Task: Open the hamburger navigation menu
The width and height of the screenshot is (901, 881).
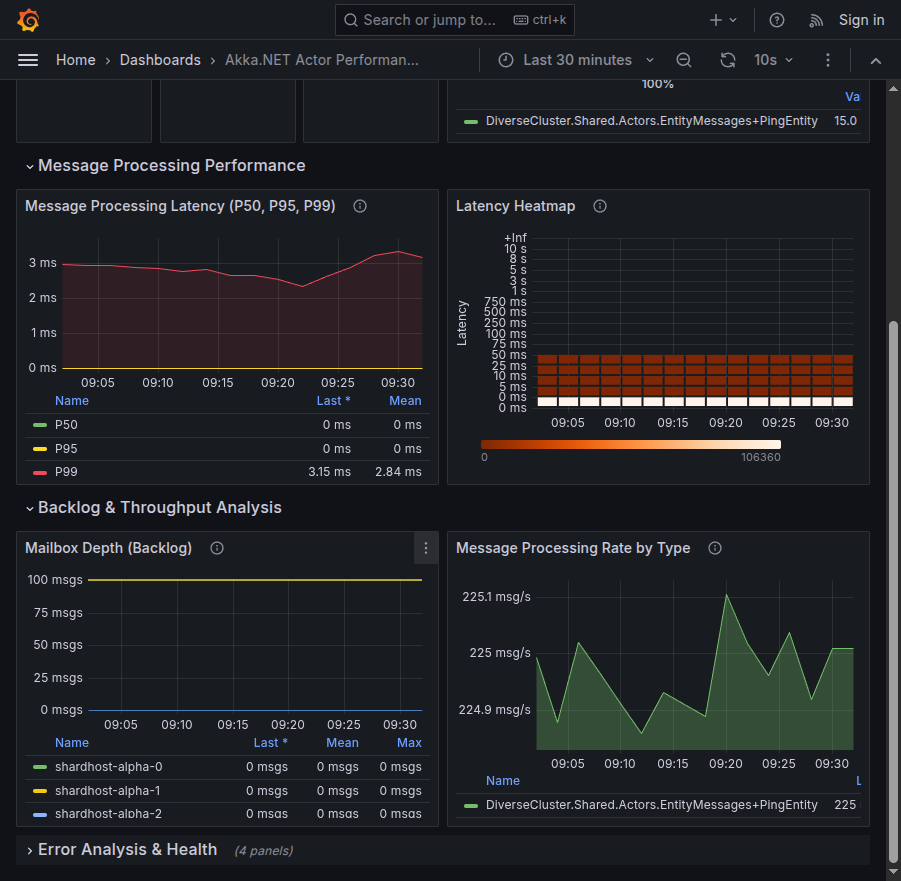Action: (28, 60)
